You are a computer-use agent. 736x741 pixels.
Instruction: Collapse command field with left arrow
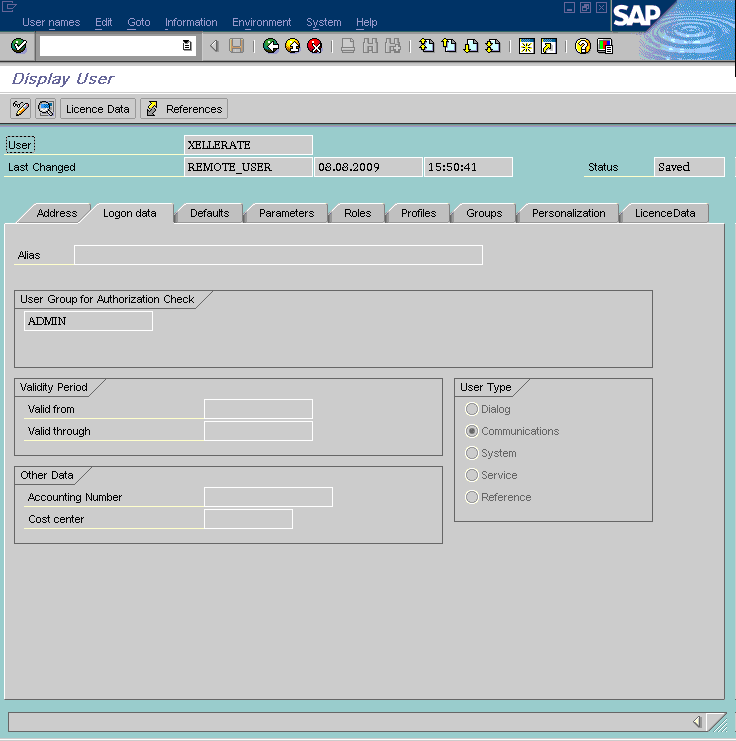click(x=214, y=46)
